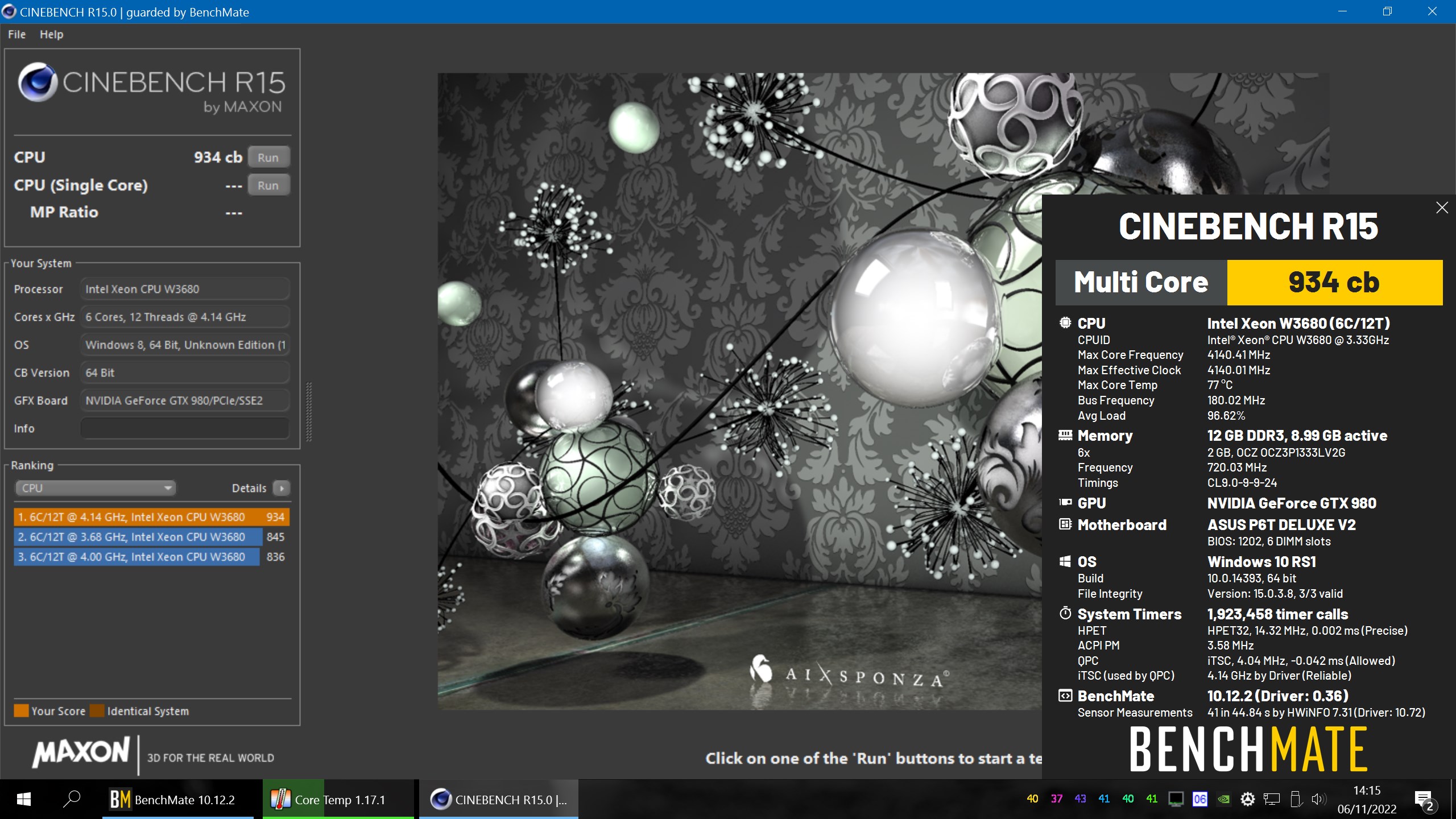Screen dimensions: 1456x819
Task: Click the Memory icon in BenchMate panel
Action: 1065,435
